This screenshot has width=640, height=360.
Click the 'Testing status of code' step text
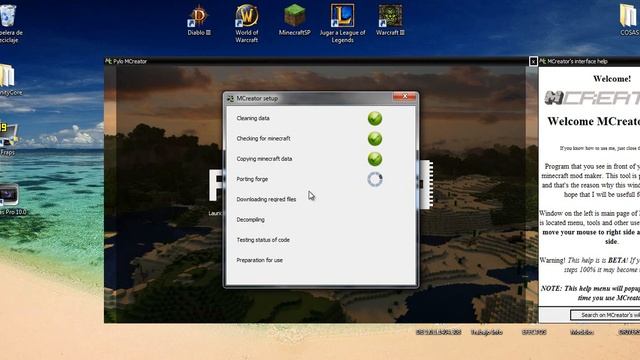263,240
